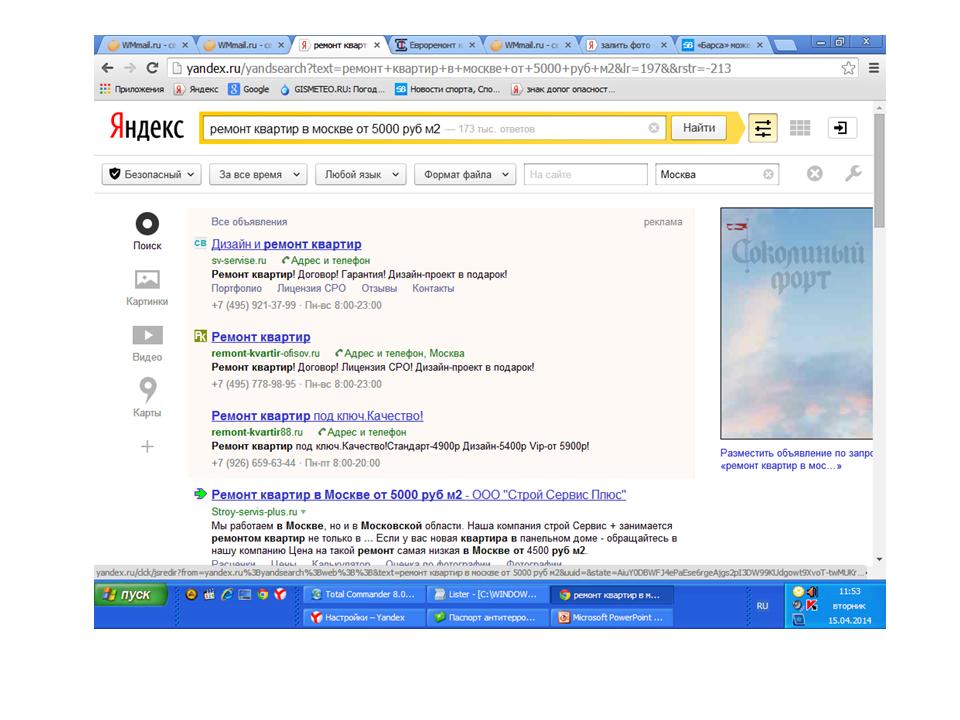Open the Chrome hamburger menu

click(x=874, y=68)
